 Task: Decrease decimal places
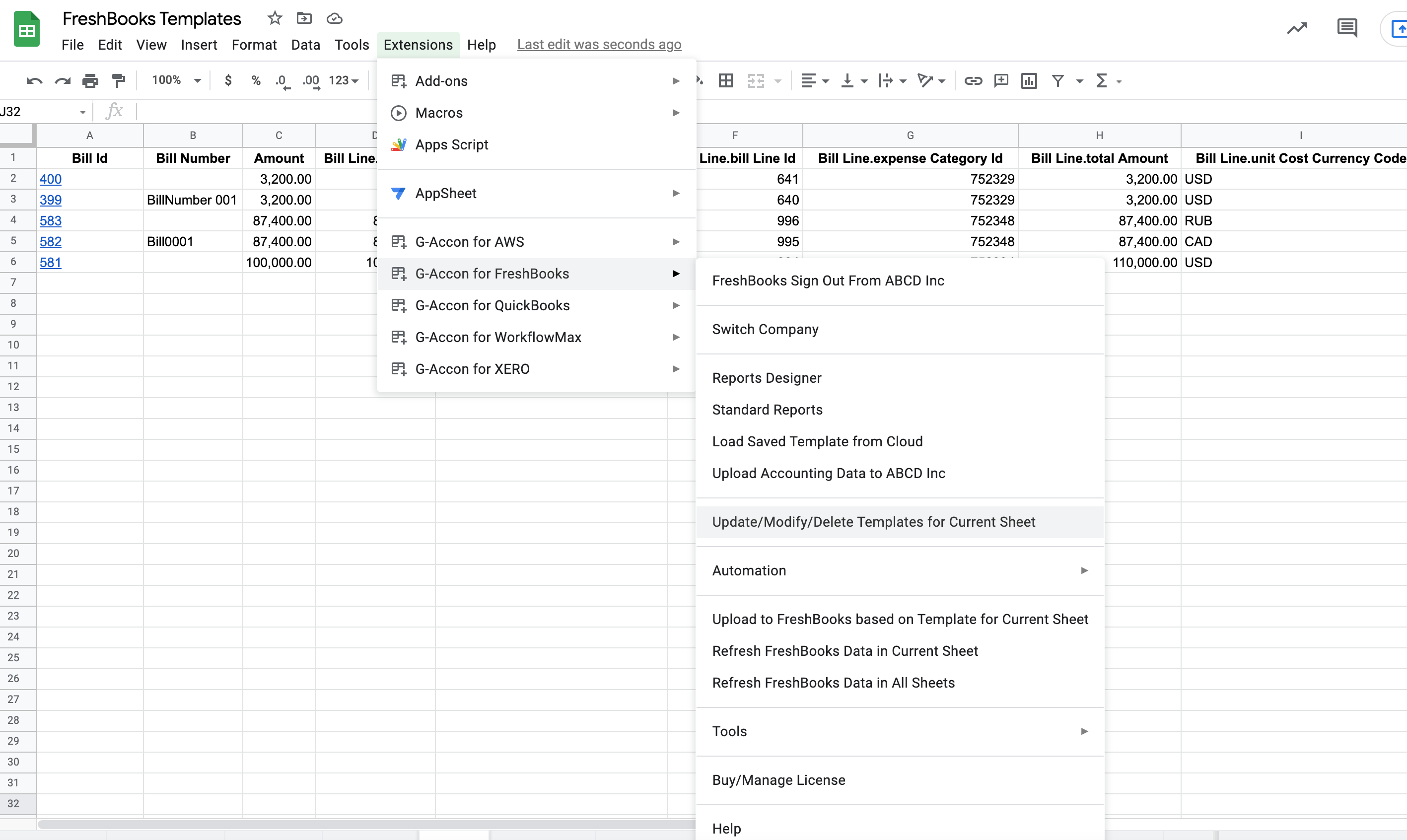point(283,81)
